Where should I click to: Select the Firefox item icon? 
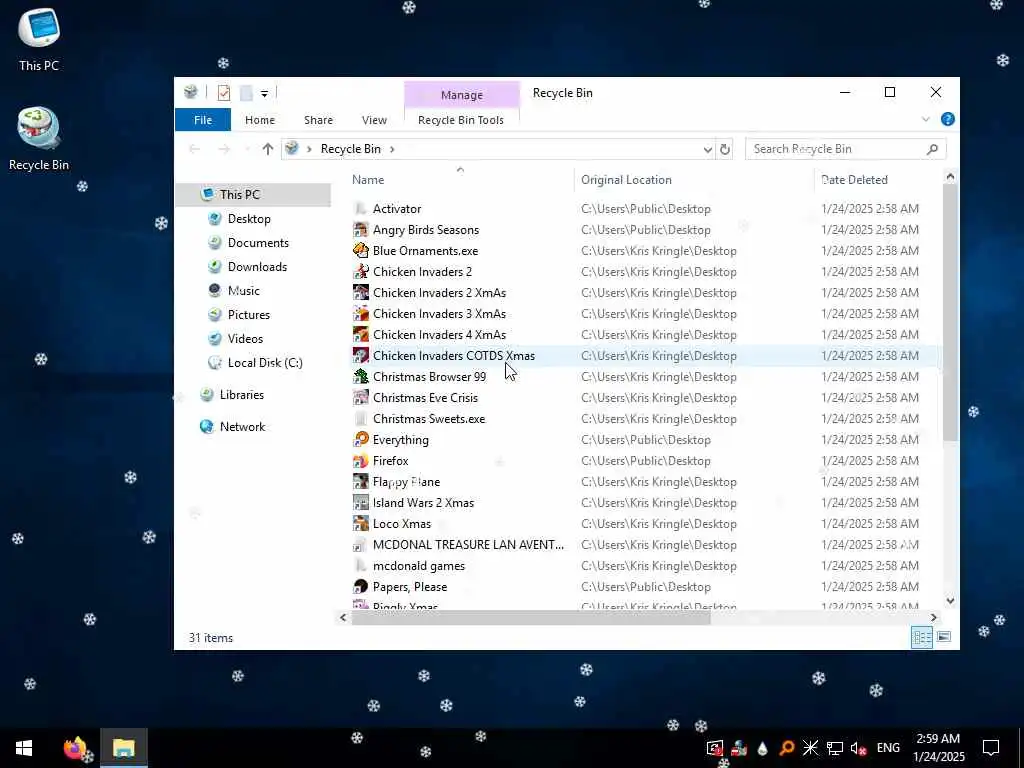click(360, 461)
